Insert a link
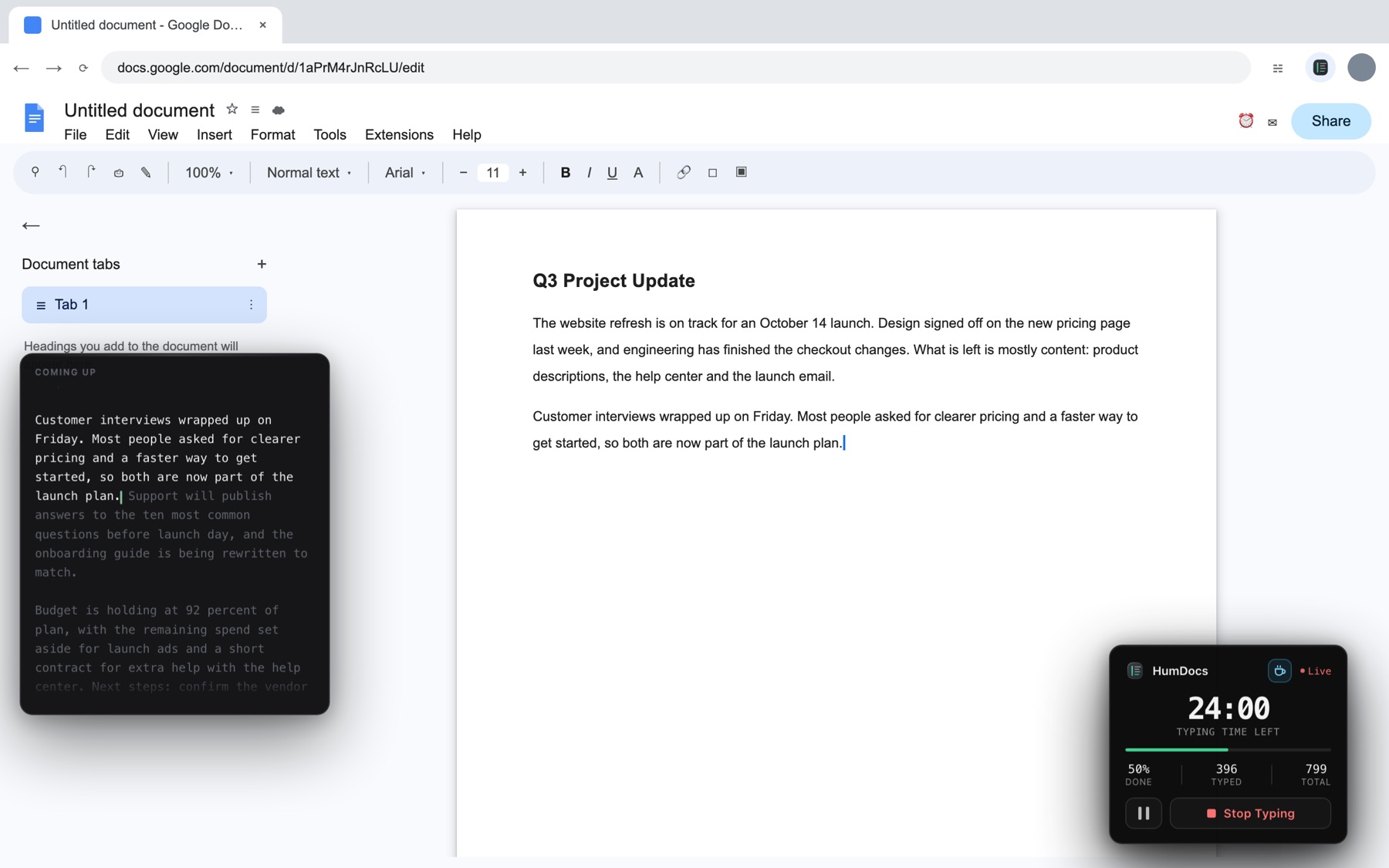 [684, 172]
